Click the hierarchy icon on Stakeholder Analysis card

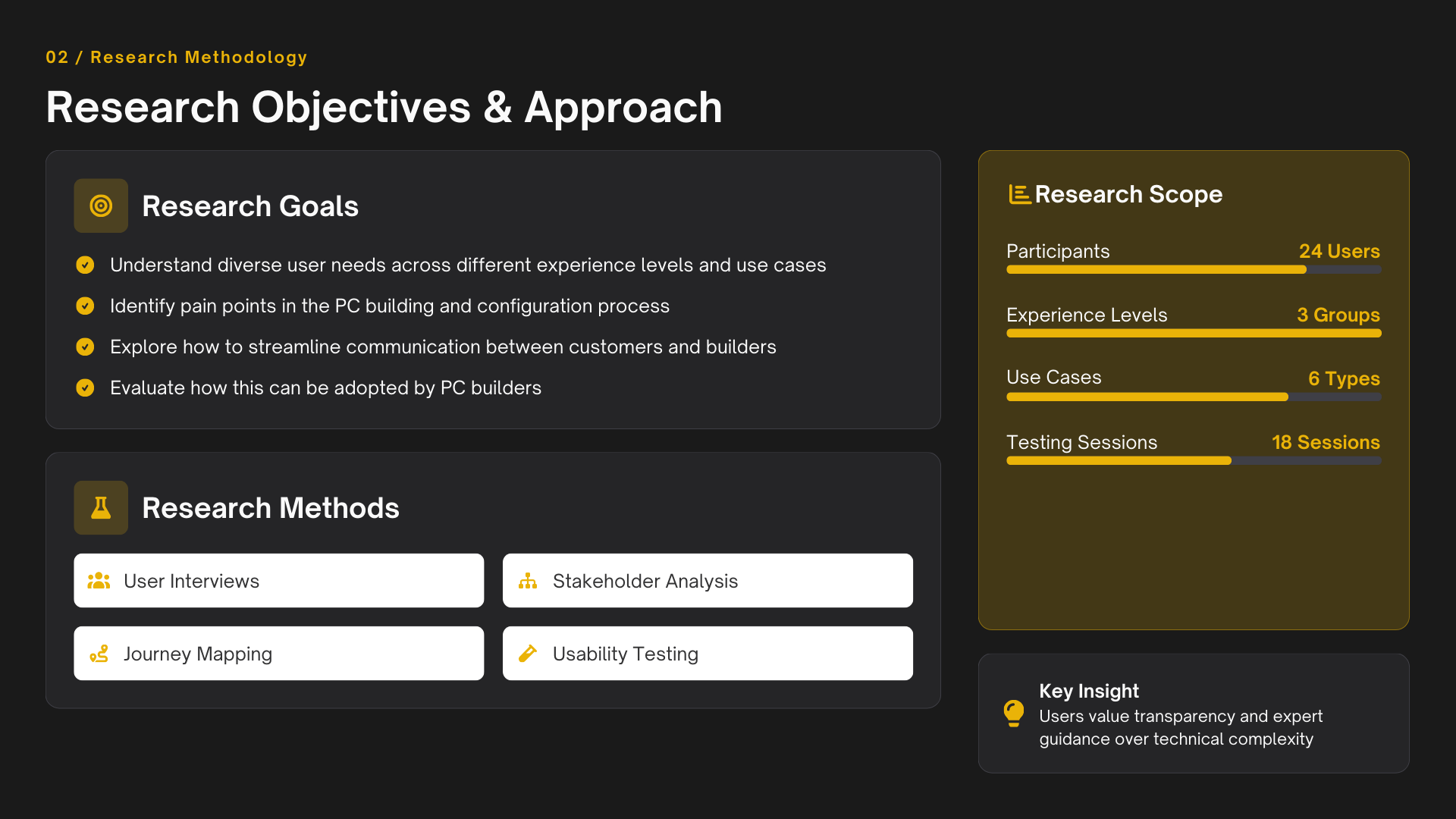(x=529, y=580)
